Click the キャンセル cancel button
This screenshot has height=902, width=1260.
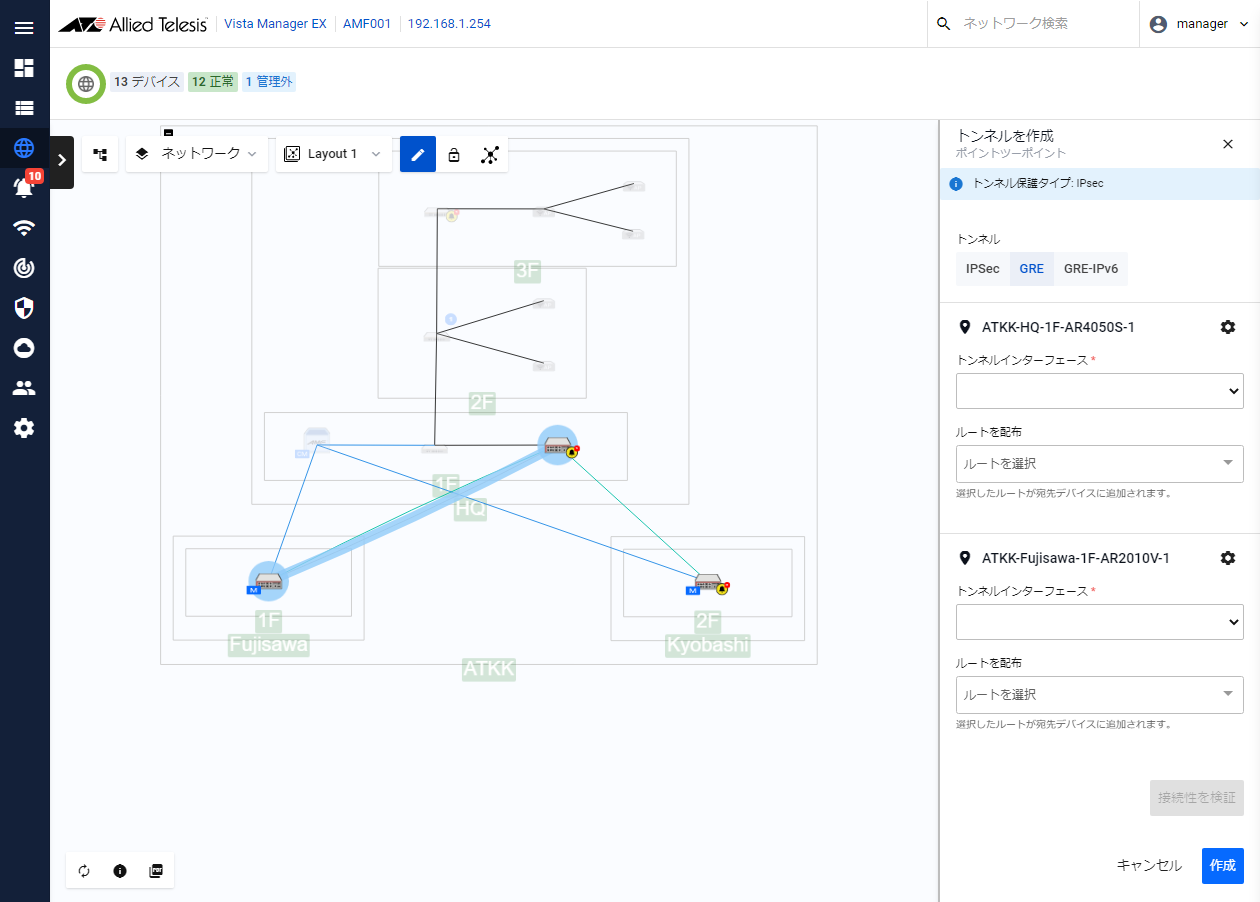click(x=1149, y=866)
